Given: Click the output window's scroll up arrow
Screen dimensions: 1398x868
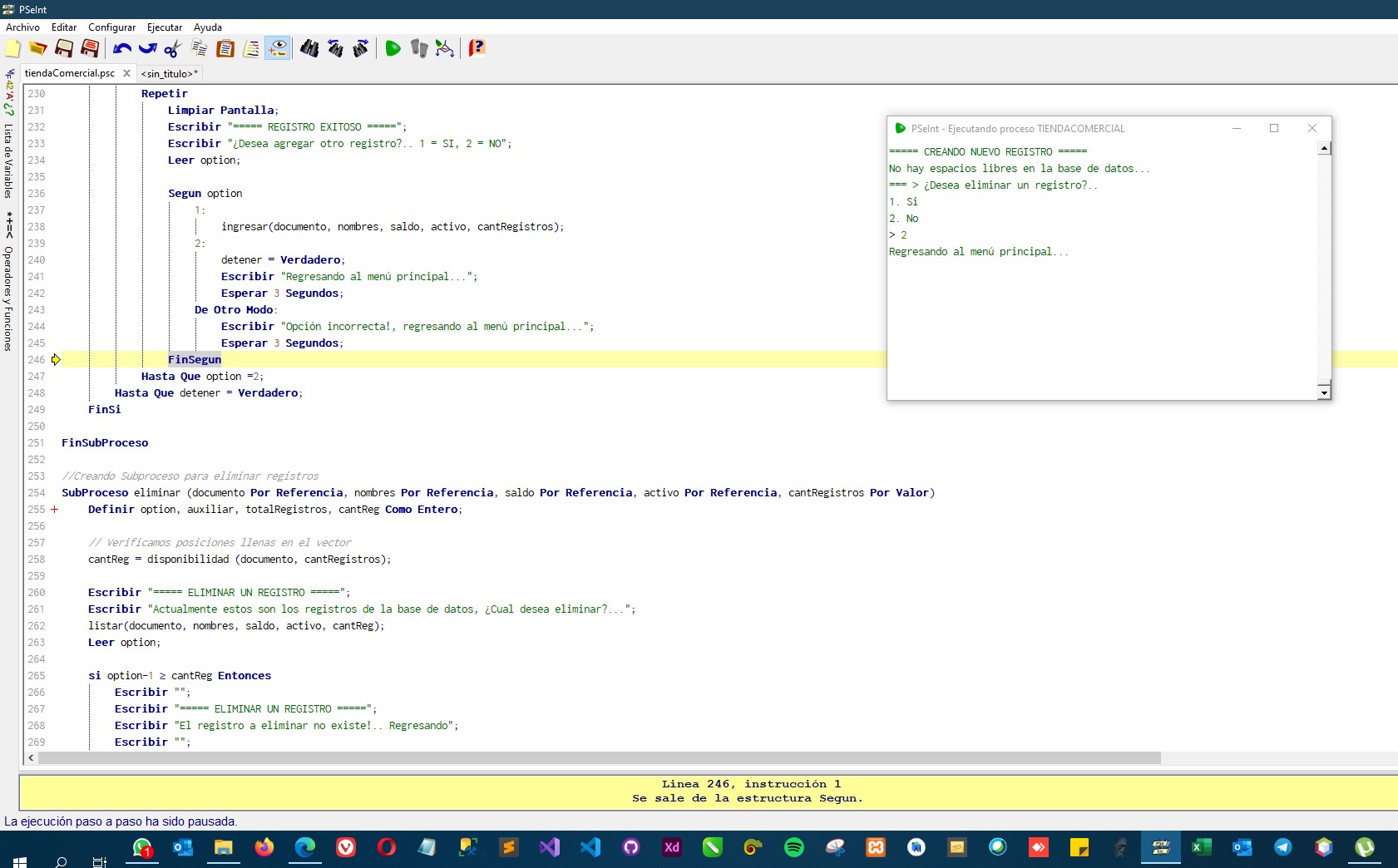Looking at the screenshot, I should tap(1324, 149).
